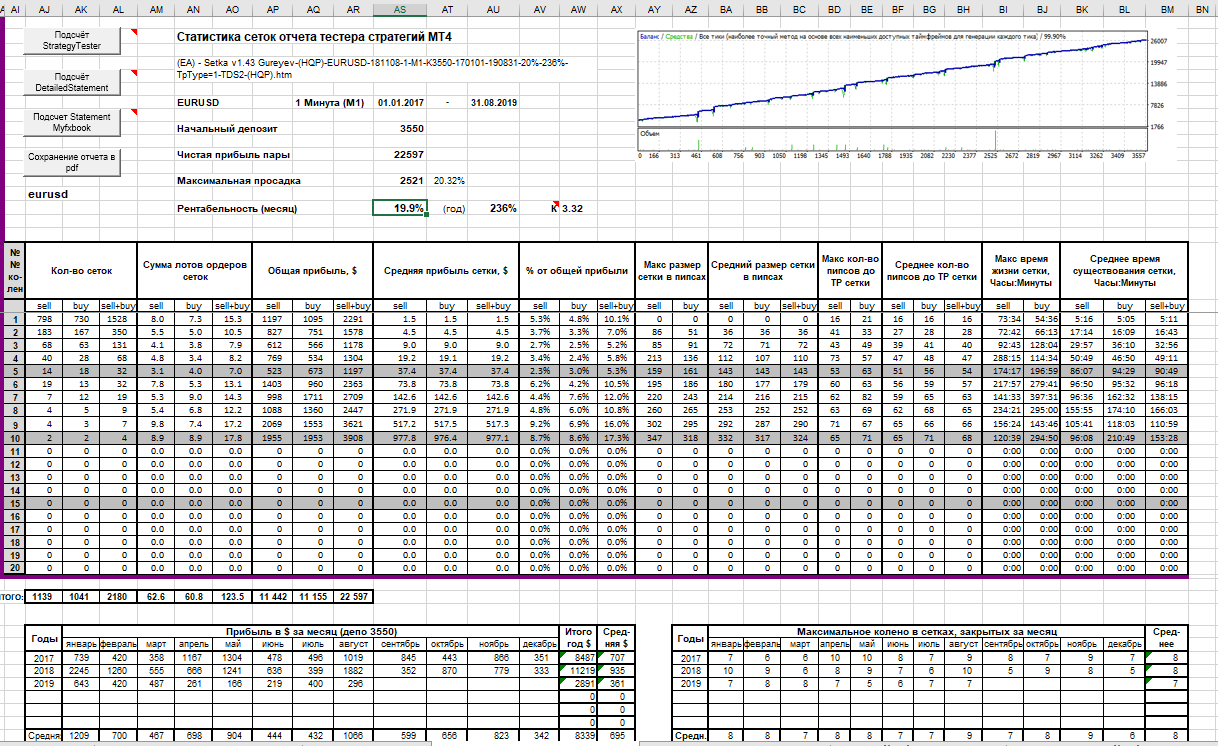Viewport: 1218px width, 746px height.
Task: Run the Подсчёт DetailedStatement button
Action: pos(71,82)
